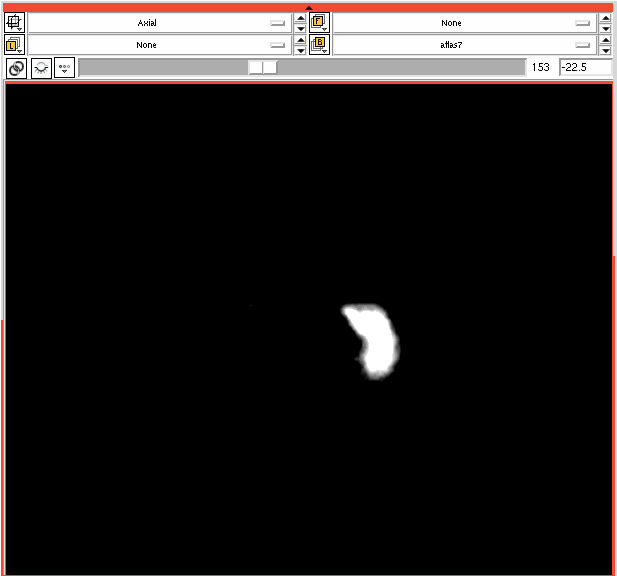Open the three-dots more options button
617x576 pixels.
pos(64,68)
